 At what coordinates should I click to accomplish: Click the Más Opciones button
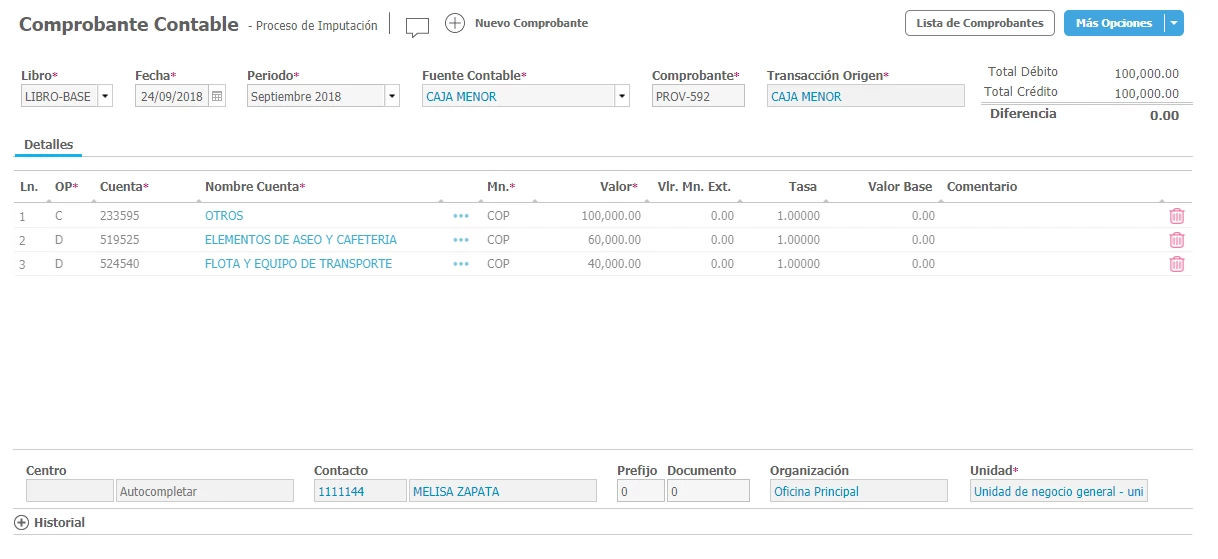pyautogui.click(x=1113, y=23)
